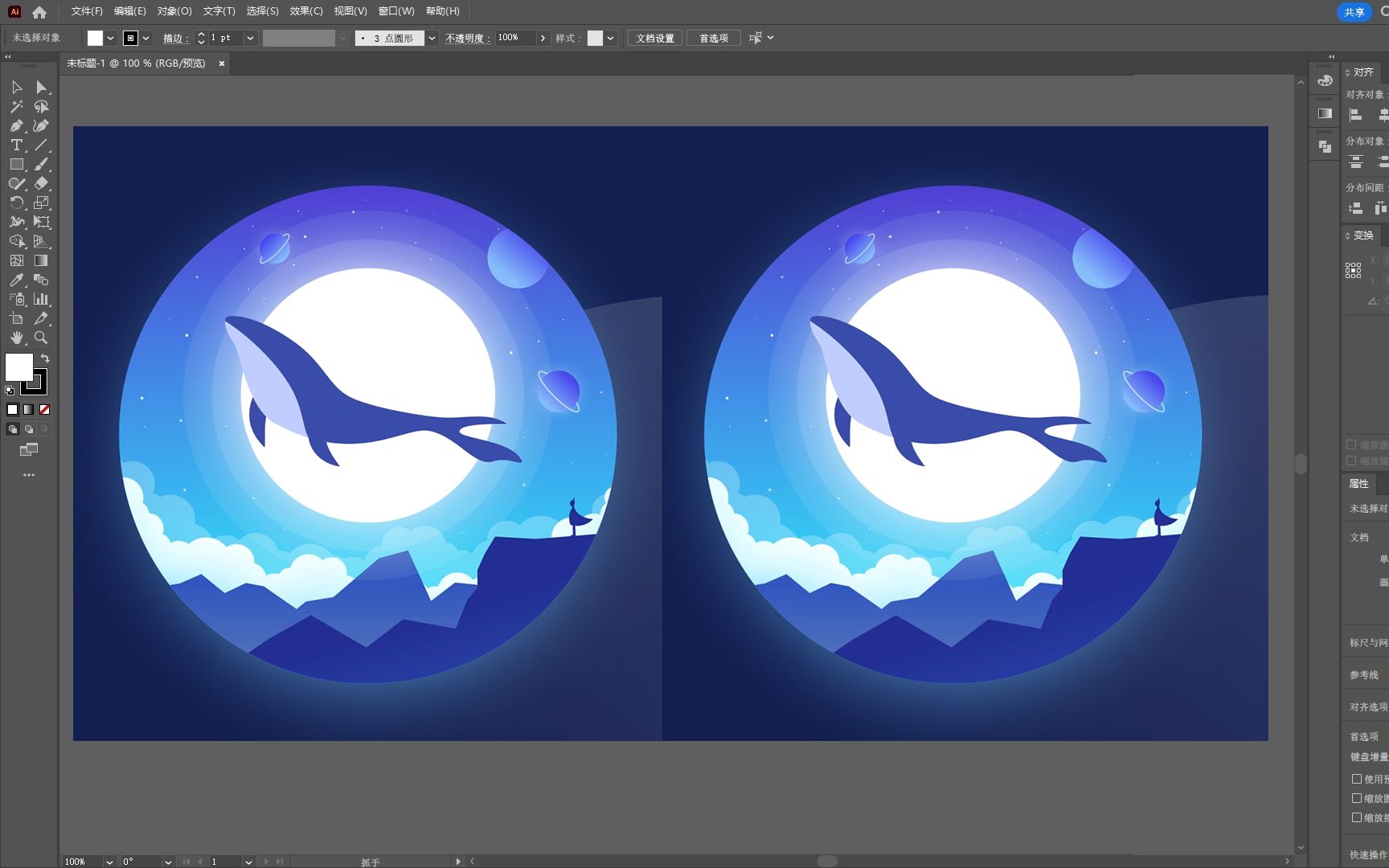Viewport: 1389px width, 868px height.
Task: Toggle first checkbox under 键盘增量
Action: point(1357,779)
